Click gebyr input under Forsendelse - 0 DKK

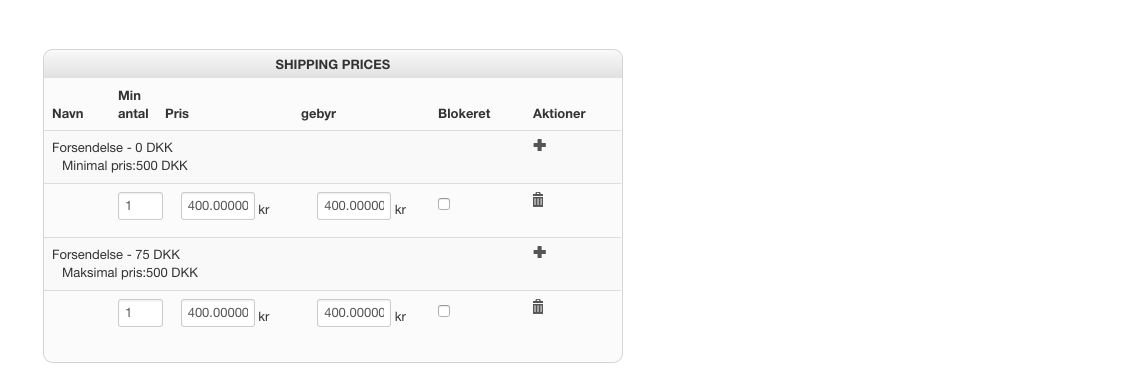[354, 205]
